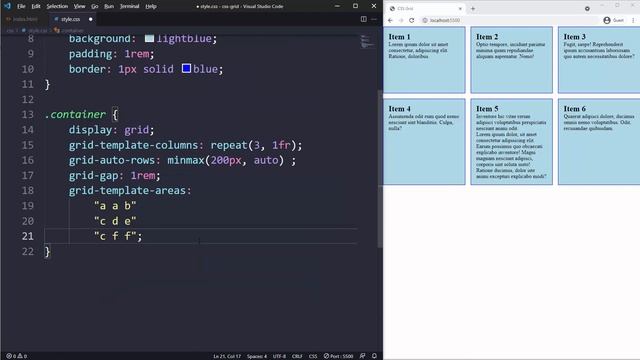The height and width of the screenshot is (360, 640).
Task: Click line number 13 in the gutter
Action: point(28,114)
